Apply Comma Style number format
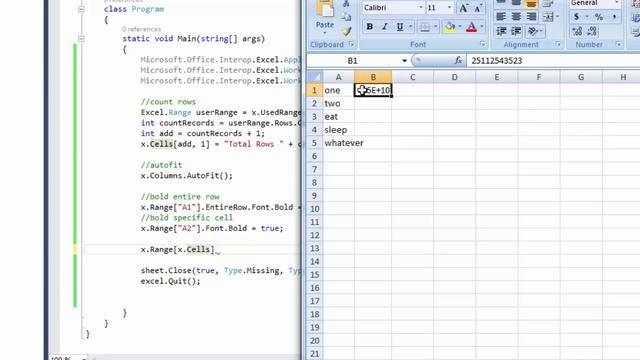This screenshot has width=640, height=360. 614,17
